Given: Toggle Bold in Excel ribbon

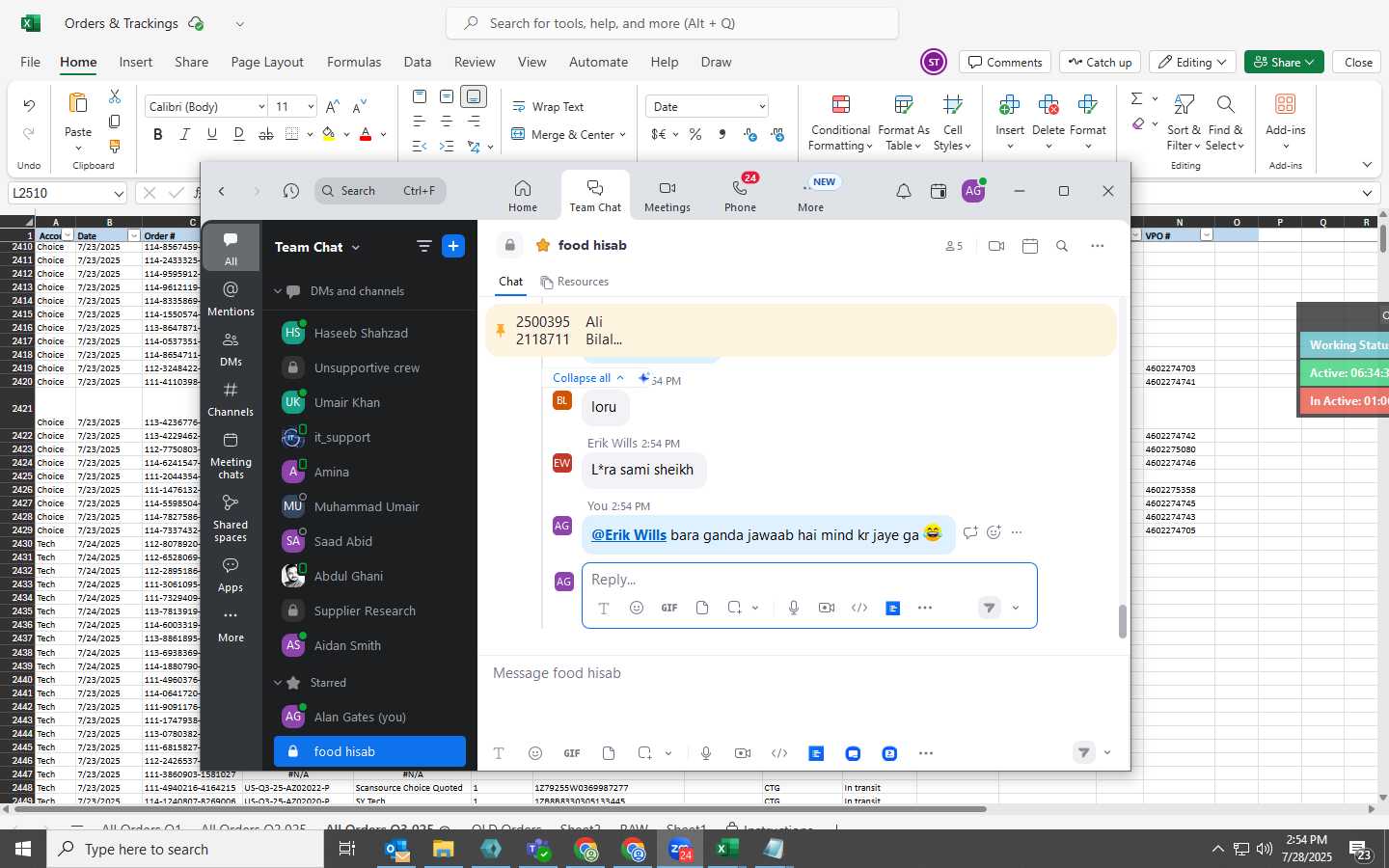Looking at the screenshot, I should click(x=157, y=134).
